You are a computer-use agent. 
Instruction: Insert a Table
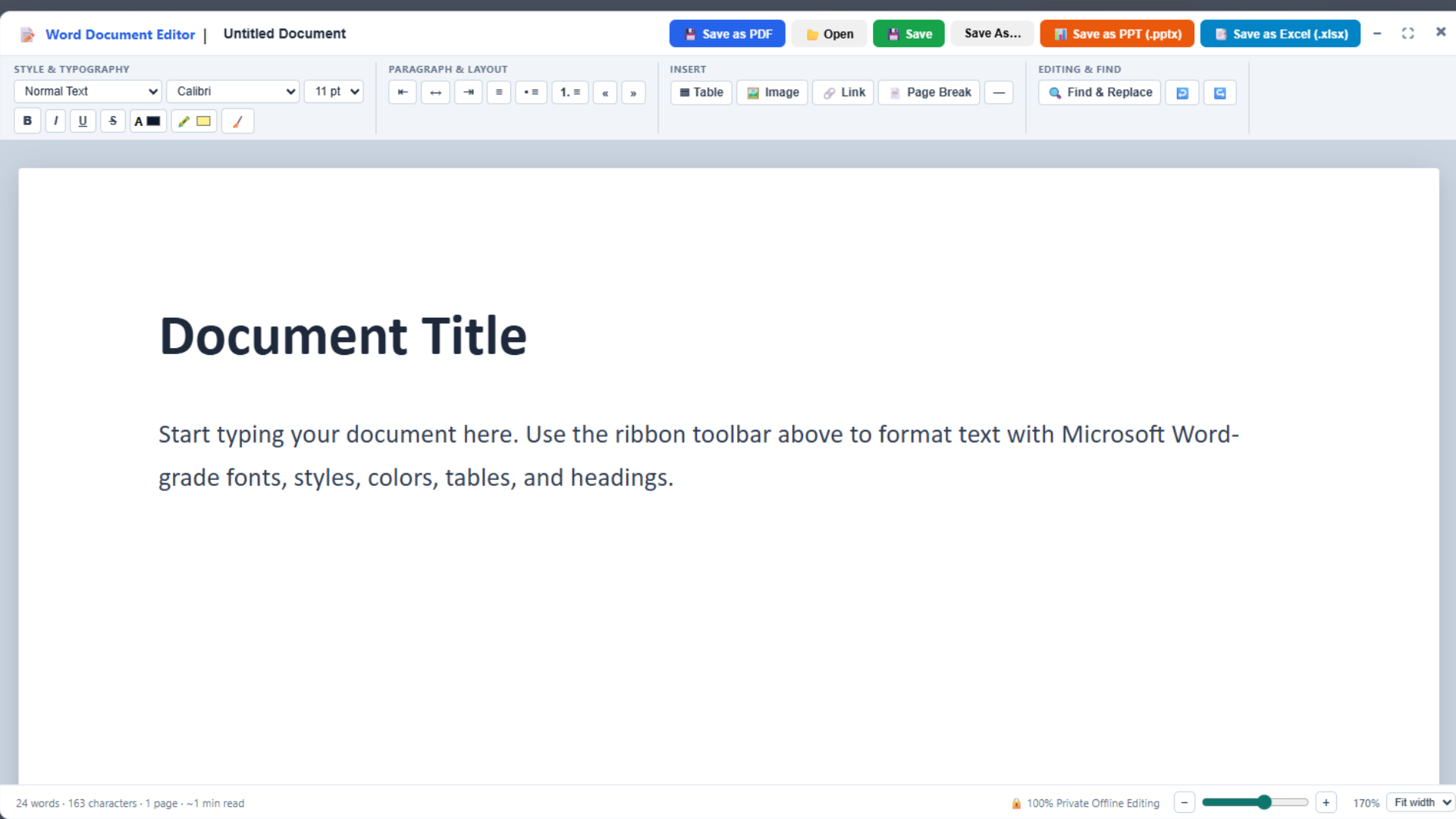[x=701, y=93]
